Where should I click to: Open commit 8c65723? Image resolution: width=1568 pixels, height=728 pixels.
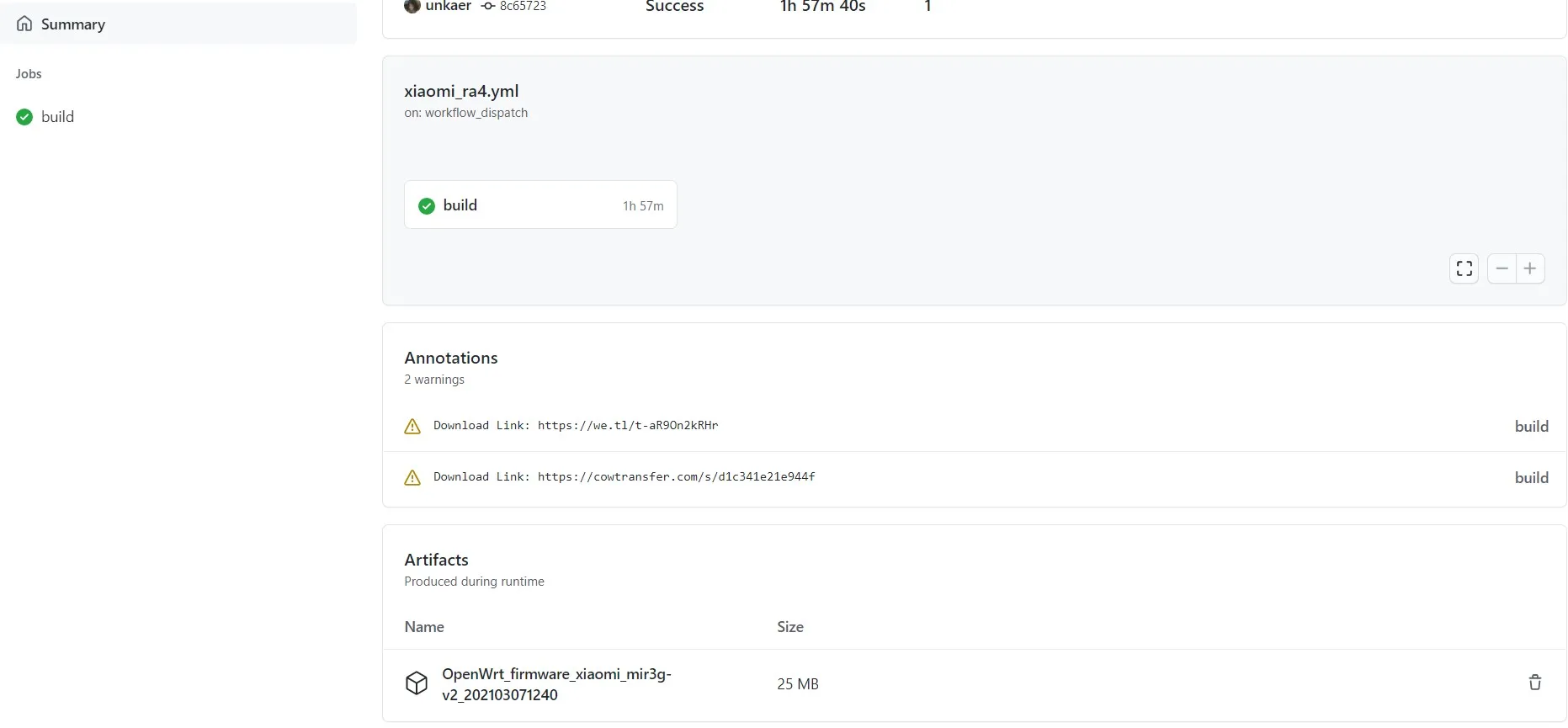click(x=523, y=6)
